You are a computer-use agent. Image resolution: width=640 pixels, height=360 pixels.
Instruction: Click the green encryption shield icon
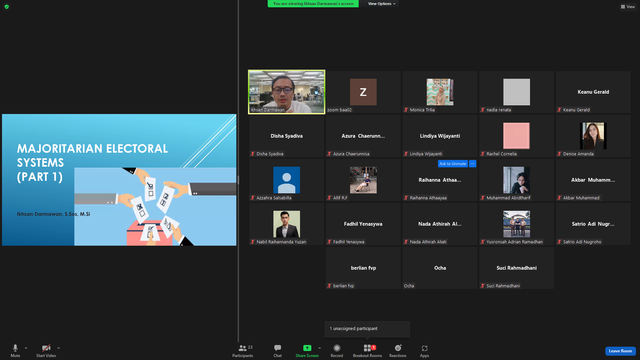click(x=7, y=7)
